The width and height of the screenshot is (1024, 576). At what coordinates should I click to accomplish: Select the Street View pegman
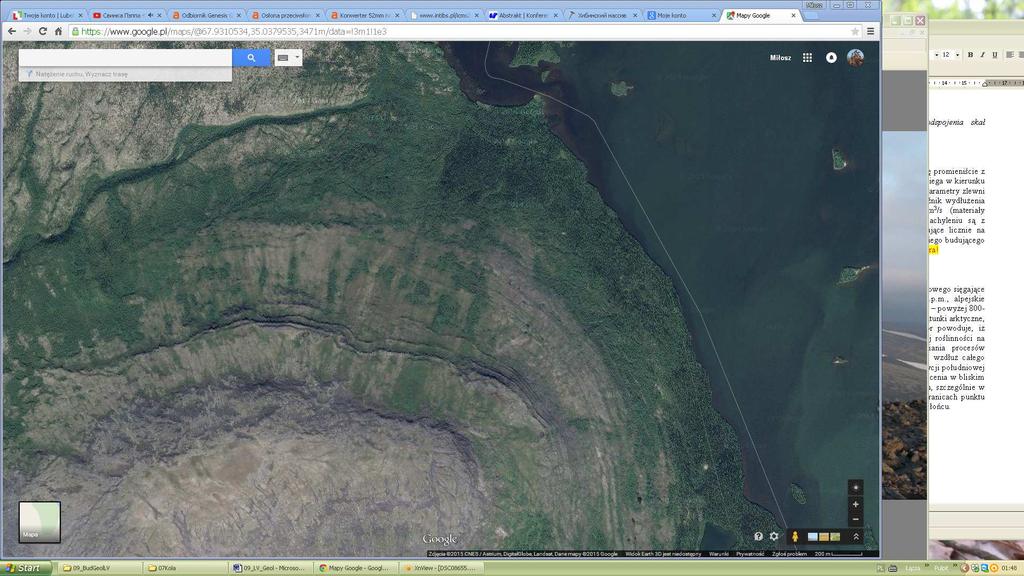pyautogui.click(x=795, y=536)
